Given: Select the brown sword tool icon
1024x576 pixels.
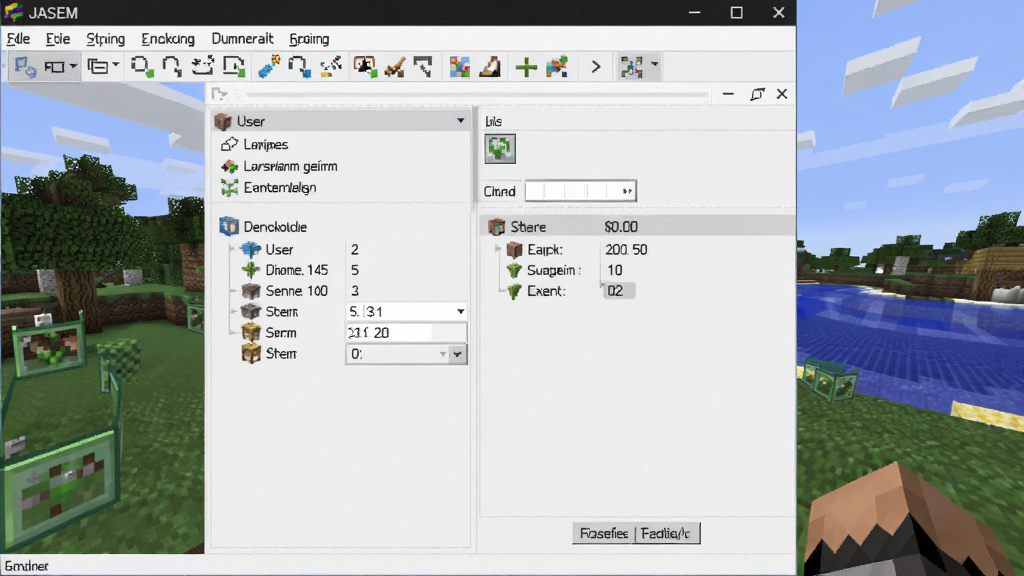Looking at the screenshot, I should (394, 67).
